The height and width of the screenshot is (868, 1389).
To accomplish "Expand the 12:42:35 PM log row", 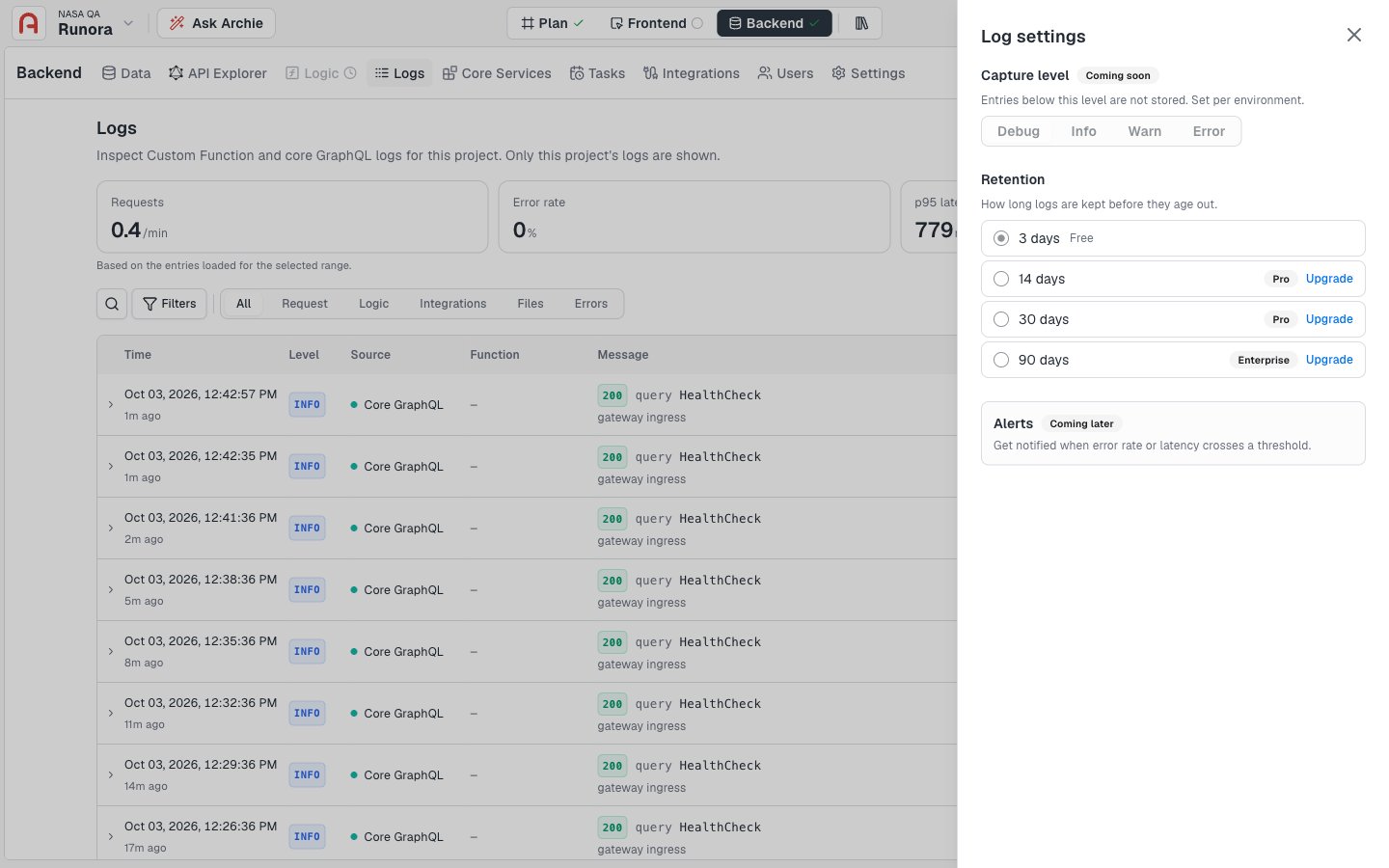I will tap(111, 467).
